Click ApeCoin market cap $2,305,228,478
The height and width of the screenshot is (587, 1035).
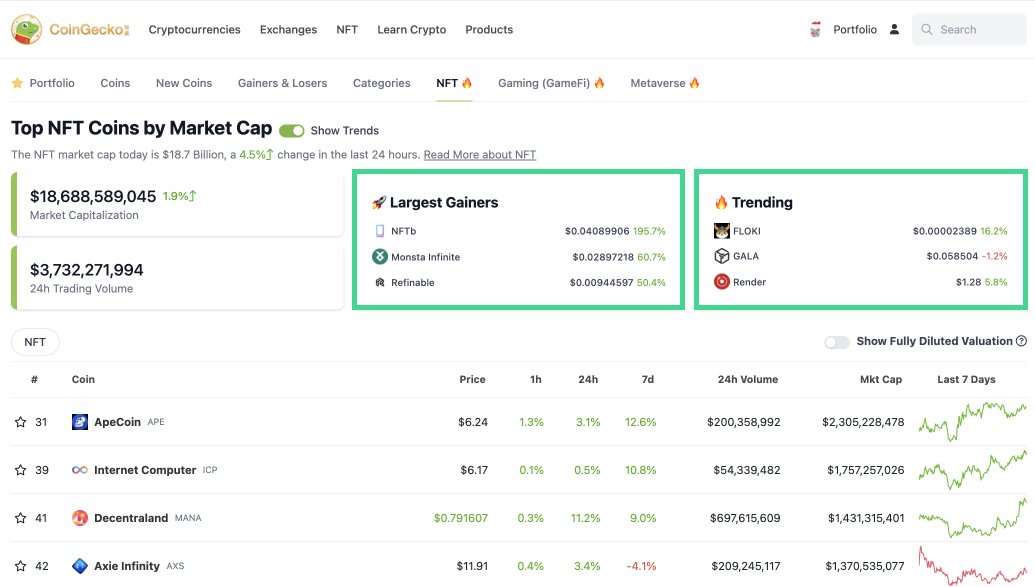pos(863,422)
